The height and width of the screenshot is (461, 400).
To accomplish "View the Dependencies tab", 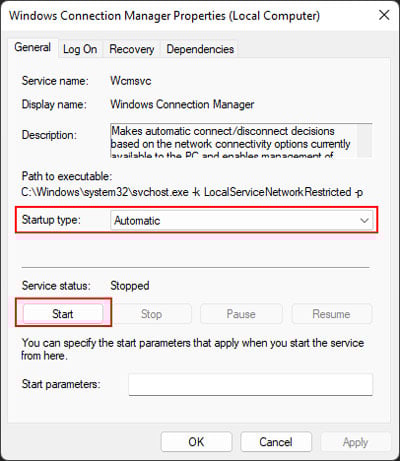I will [200, 49].
